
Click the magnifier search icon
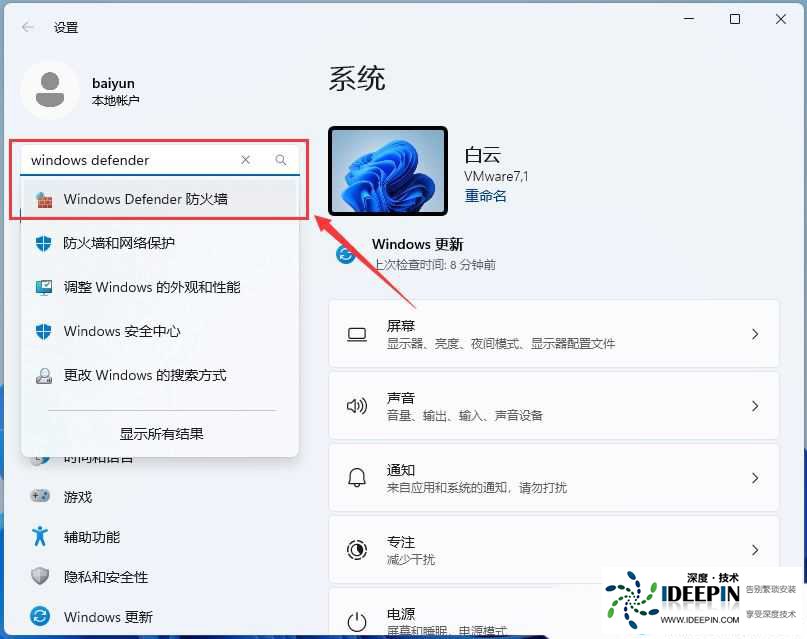280,160
